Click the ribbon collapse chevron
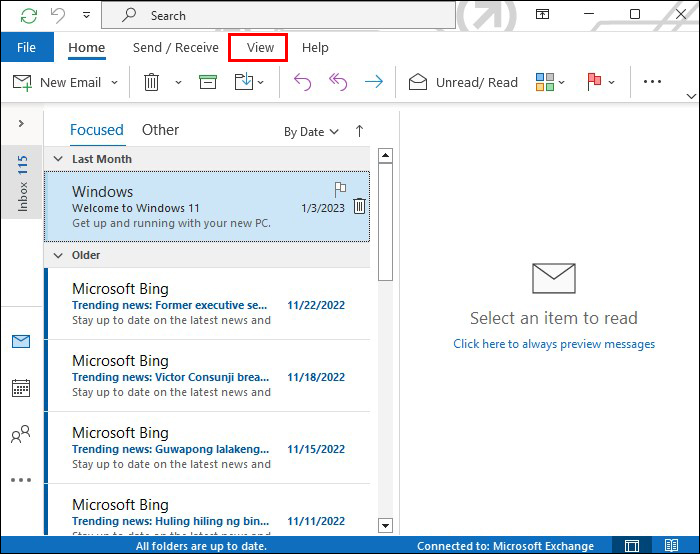The image size is (700, 554). click(x=691, y=96)
